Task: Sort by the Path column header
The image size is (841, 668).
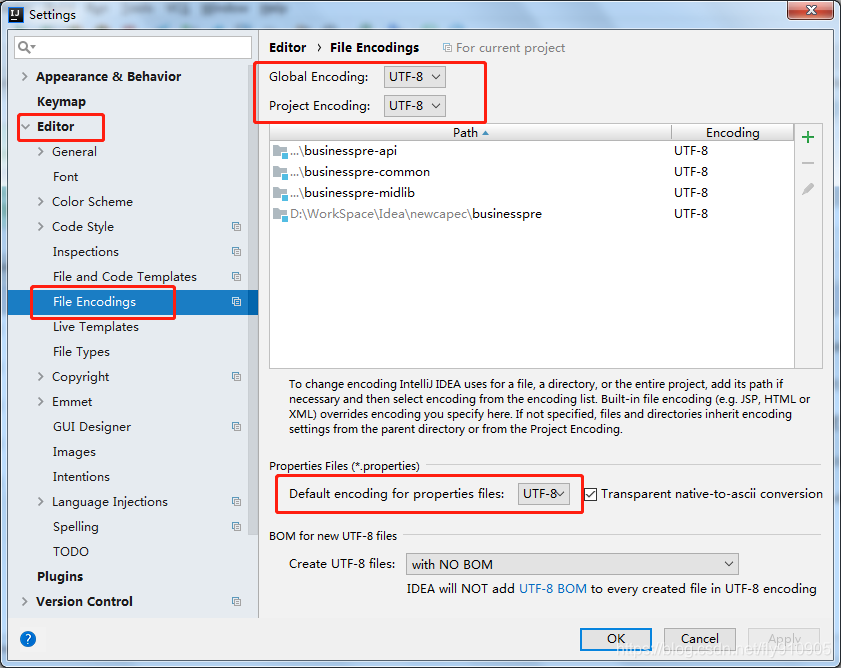Action: (470, 133)
